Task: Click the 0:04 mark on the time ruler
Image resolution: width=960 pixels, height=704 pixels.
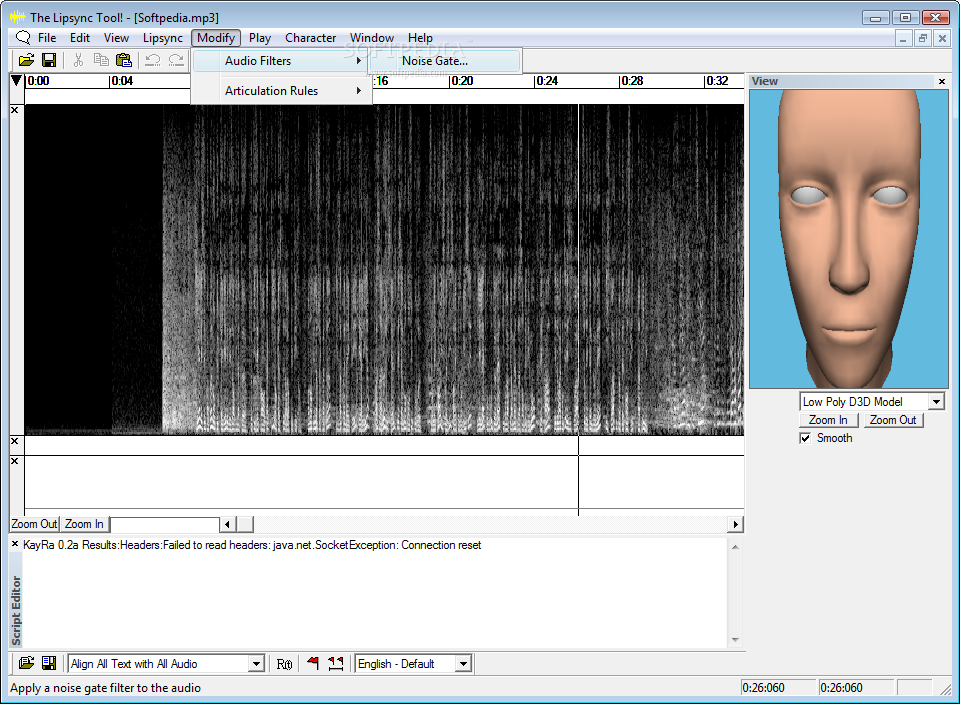Action: tap(121, 81)
